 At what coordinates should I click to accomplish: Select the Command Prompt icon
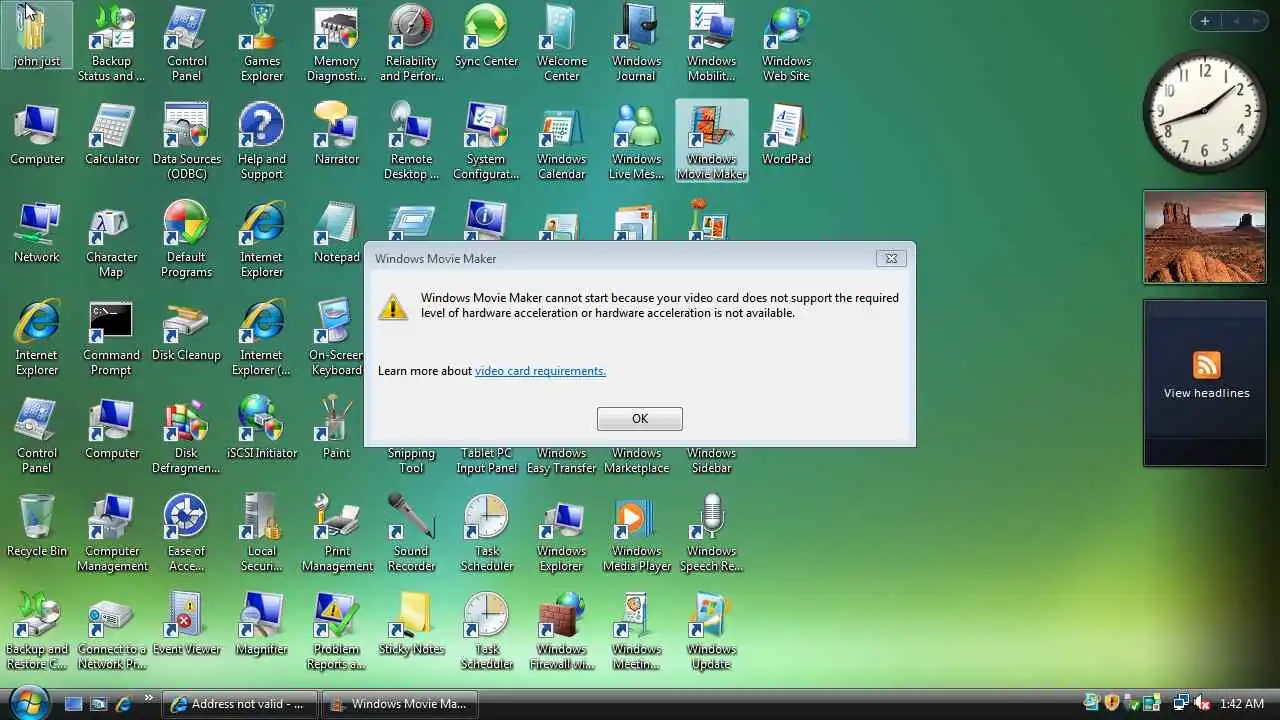click(112, 337)
